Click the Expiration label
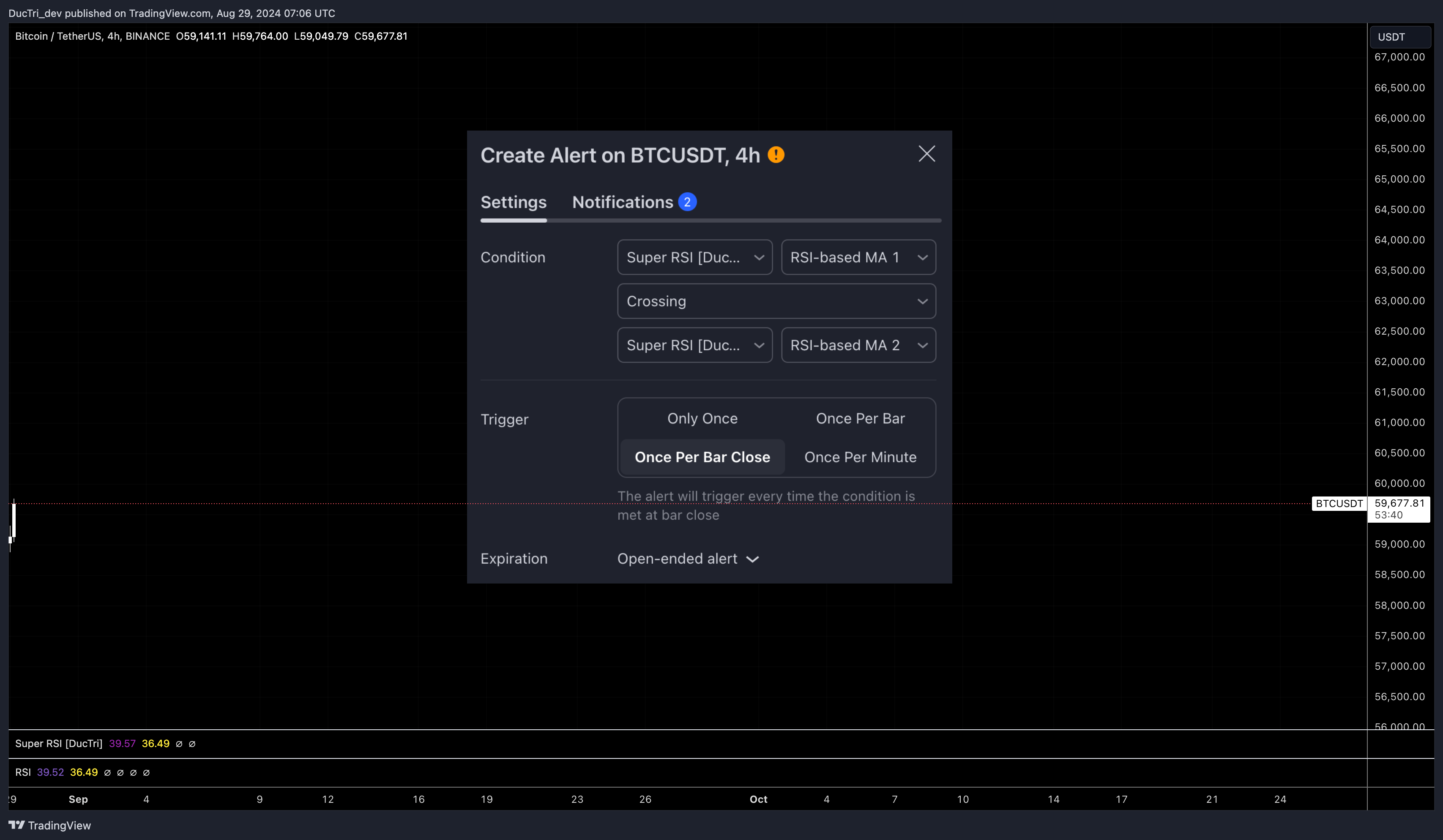1443x840 pixels. click(514, 559)
